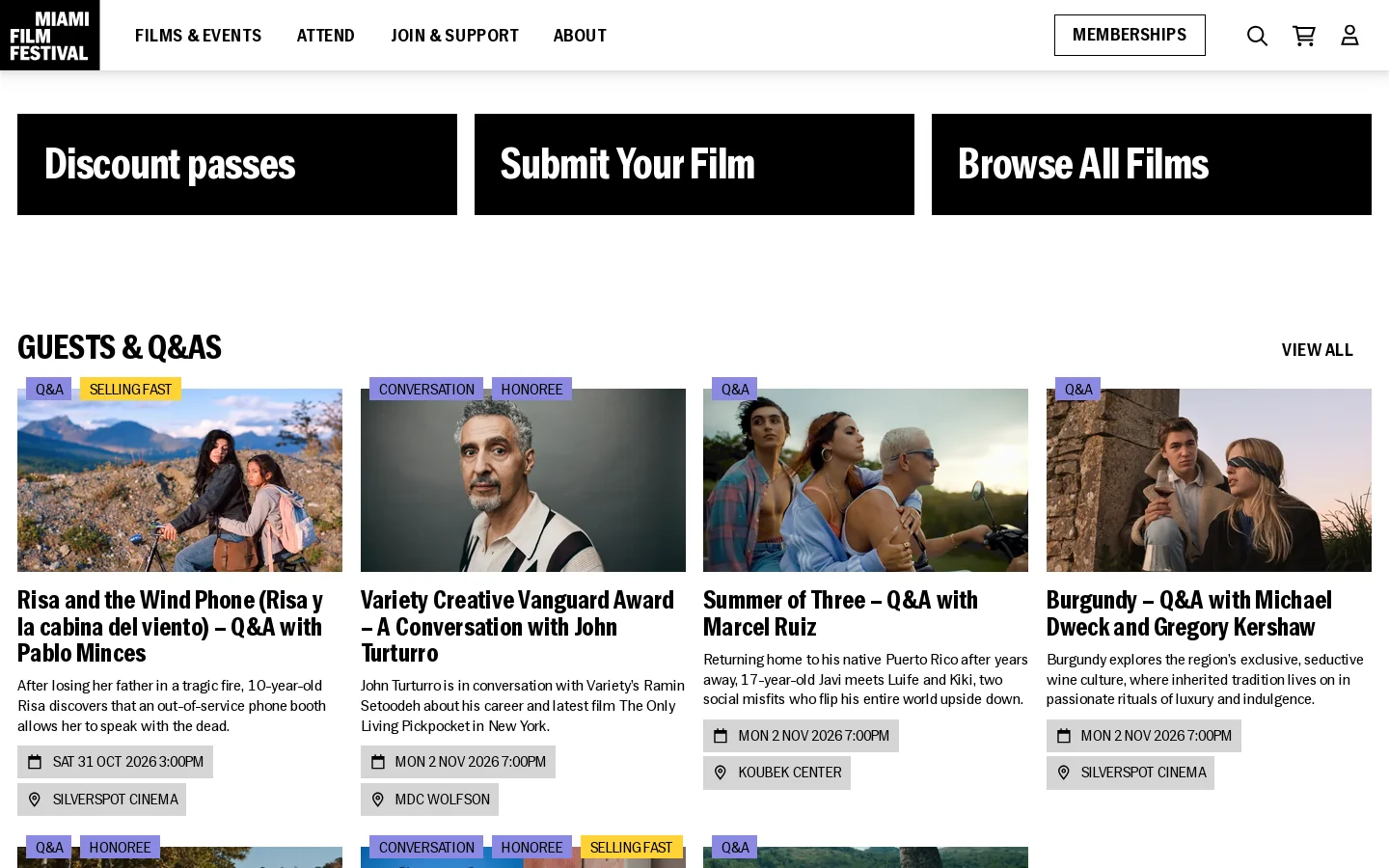
Task: Click the Risa and the Wind Phone image
Action: tap(179, 480)
